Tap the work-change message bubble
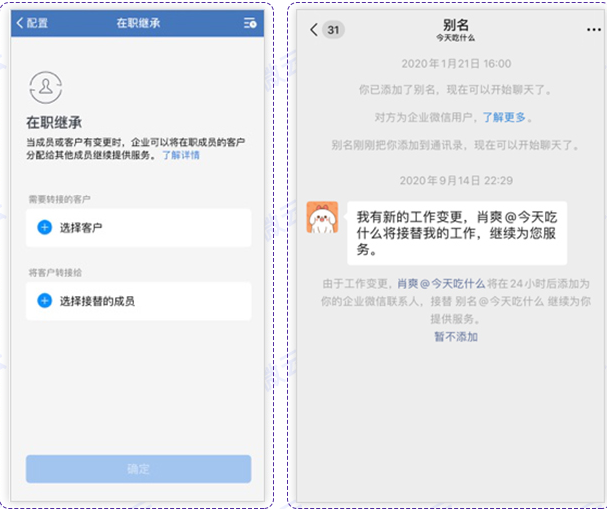 [456, 233]
